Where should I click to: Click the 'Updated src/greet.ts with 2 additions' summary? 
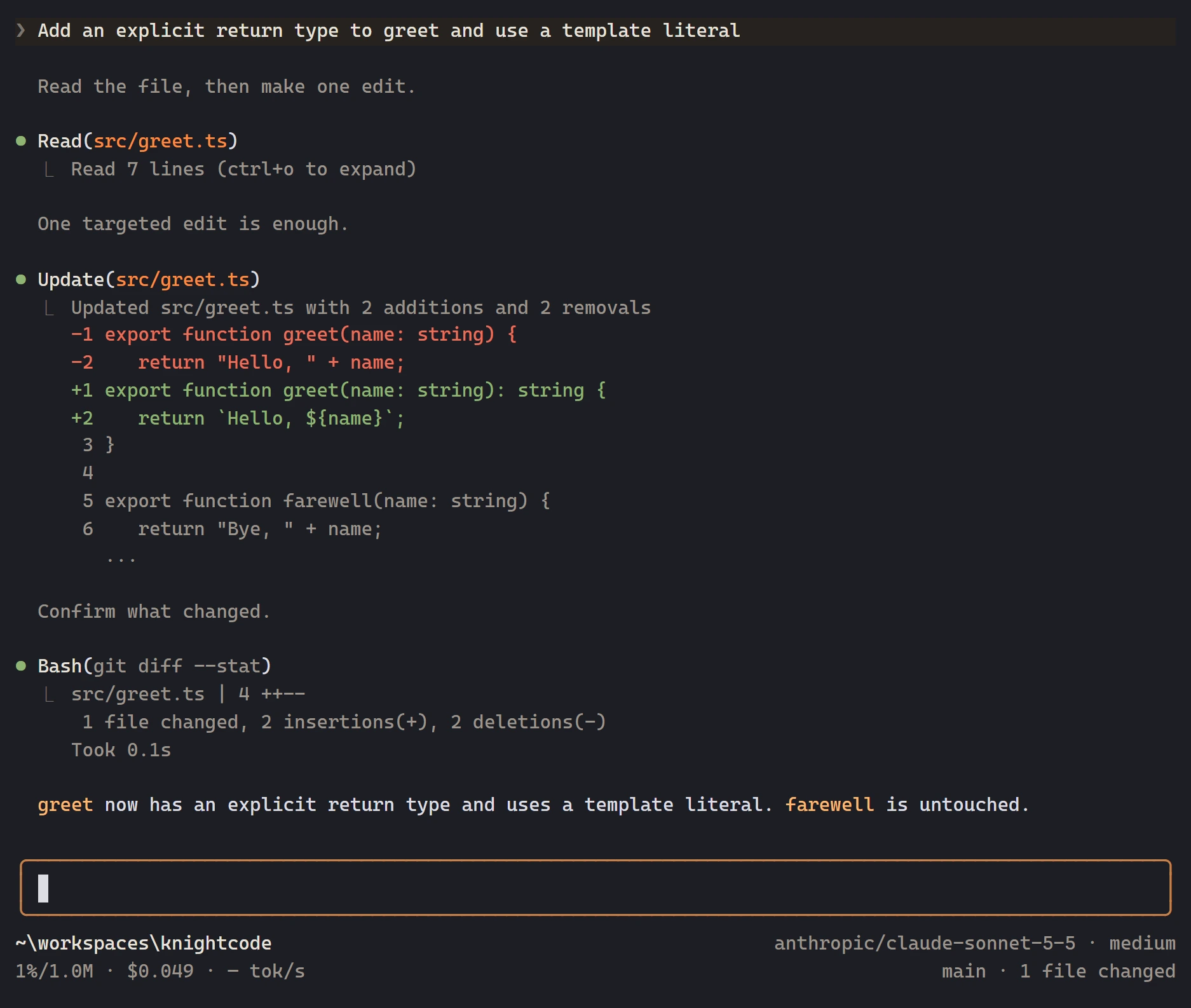[x=361, y=308]
